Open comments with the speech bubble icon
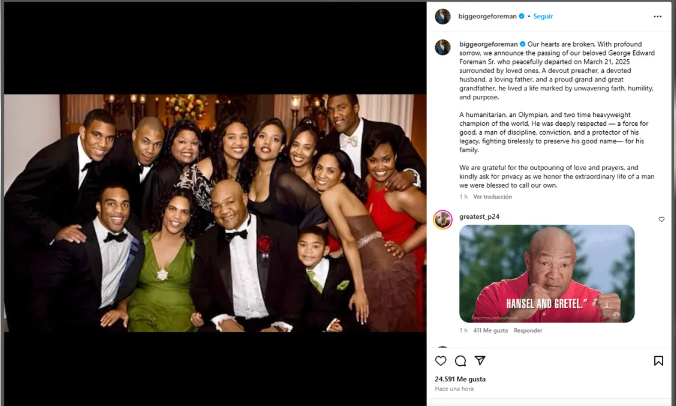This screenshot has width=676, height=406. [x=460, y=361]
